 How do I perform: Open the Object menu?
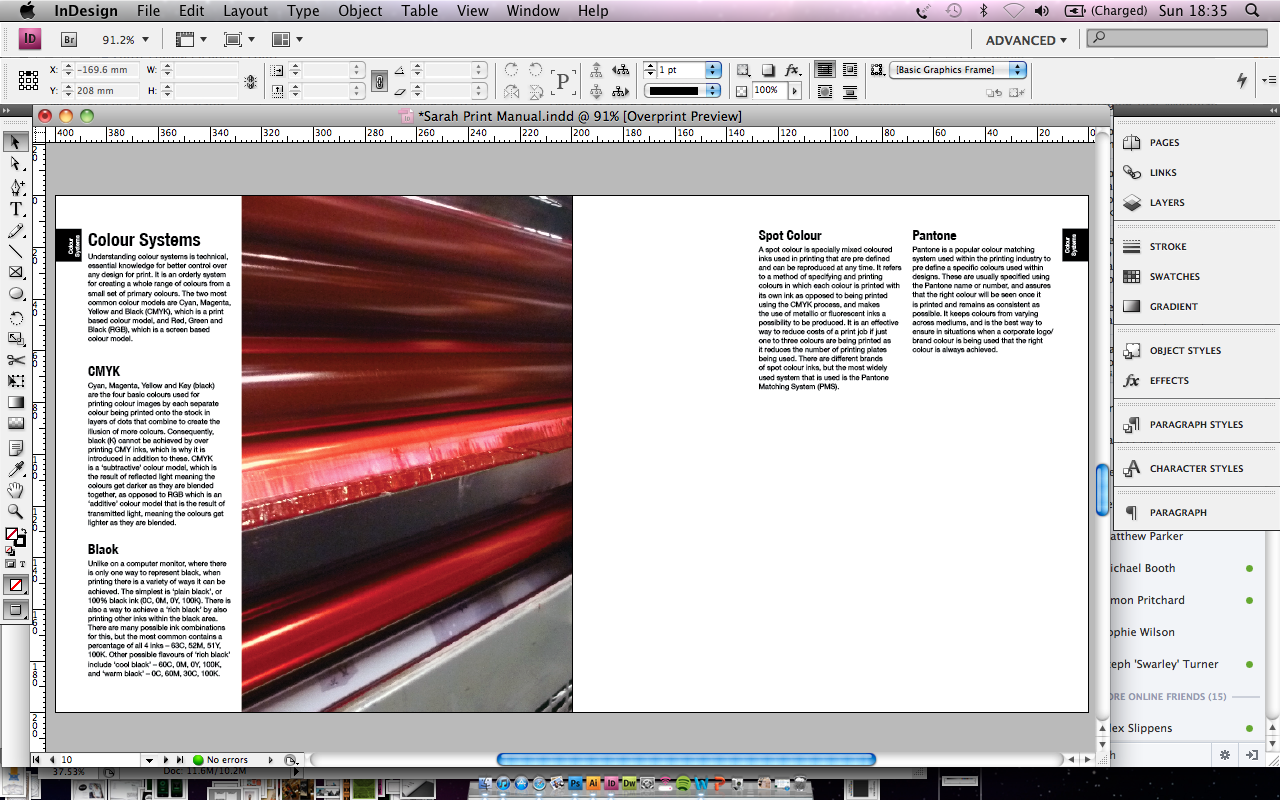click(x=360, y=11)
